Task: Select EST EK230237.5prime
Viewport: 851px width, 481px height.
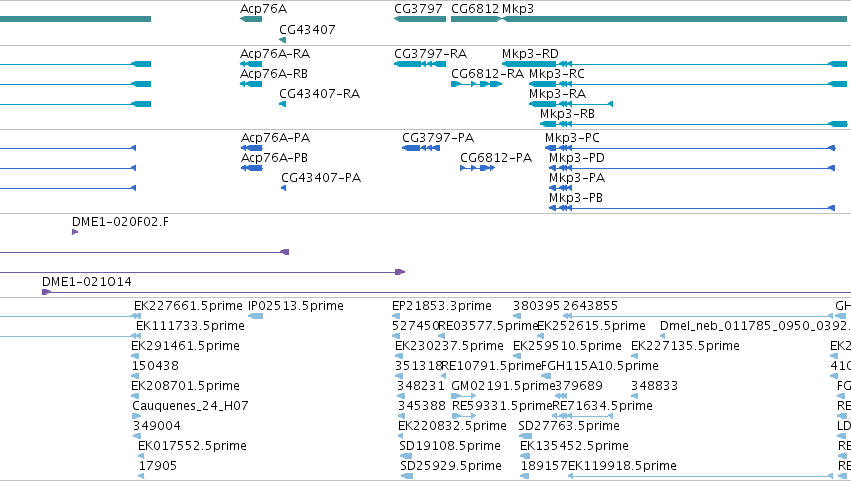Action: click(399, 357)
